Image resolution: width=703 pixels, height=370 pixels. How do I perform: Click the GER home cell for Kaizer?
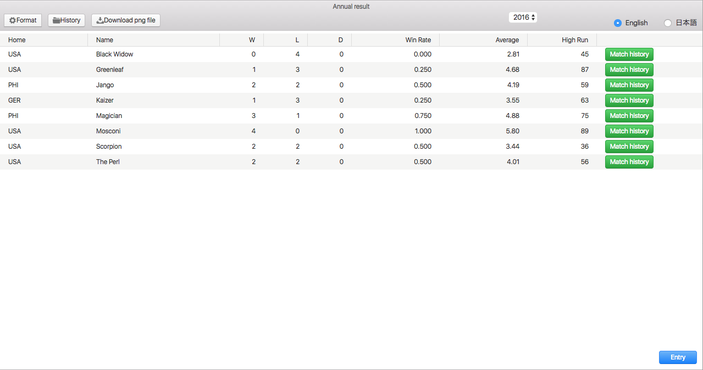[14, 100]
